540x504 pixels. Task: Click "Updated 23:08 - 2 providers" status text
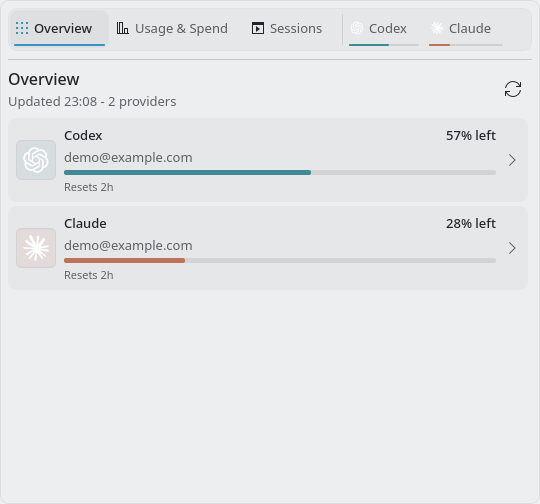pos(92,102)
